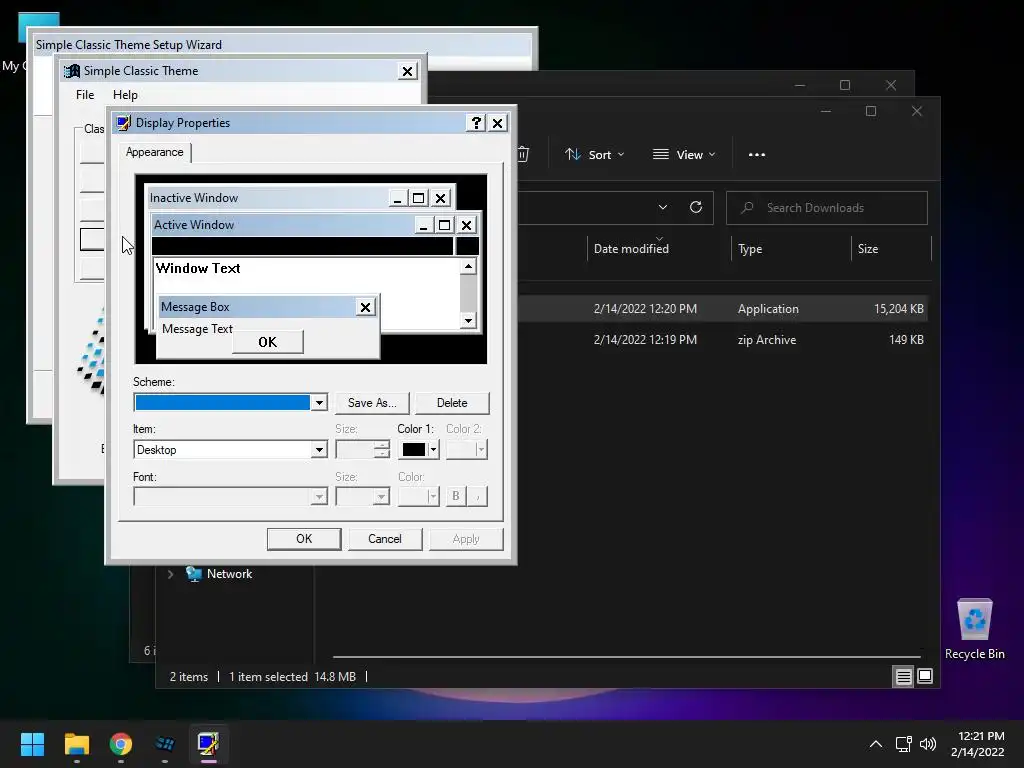Switch Explorer to large thumbnails view icon
This screenshot has width=1024, height=768.
pos(925,677)
